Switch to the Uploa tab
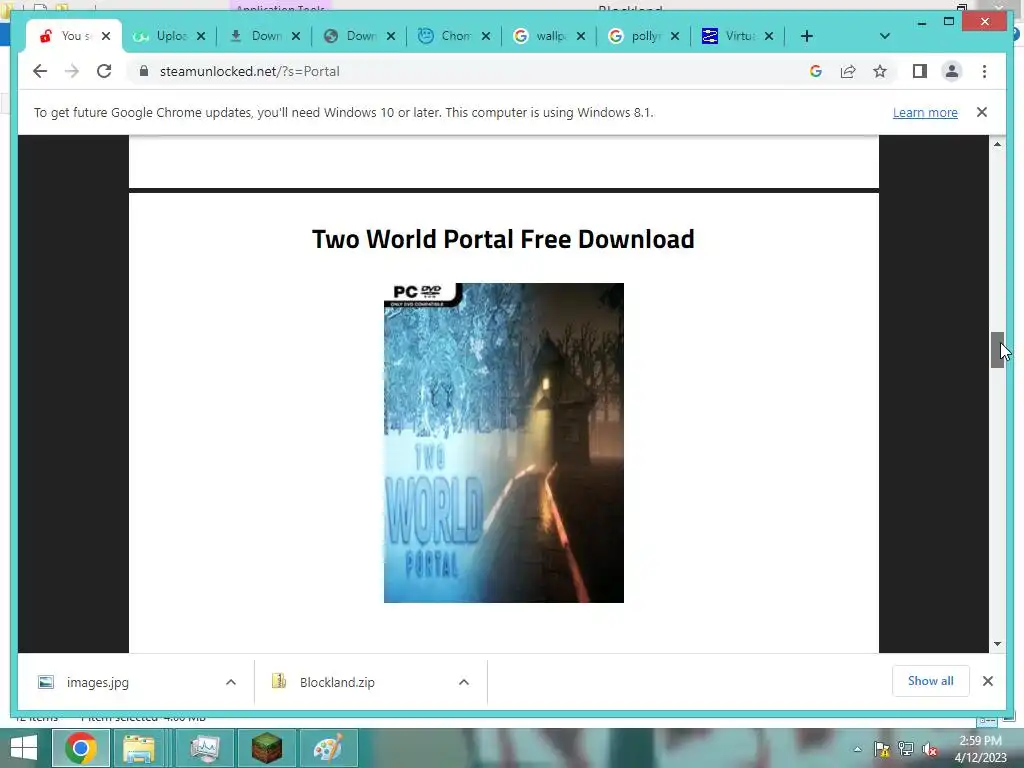This screenshot has height=768, width=1024. click(162, 36)
